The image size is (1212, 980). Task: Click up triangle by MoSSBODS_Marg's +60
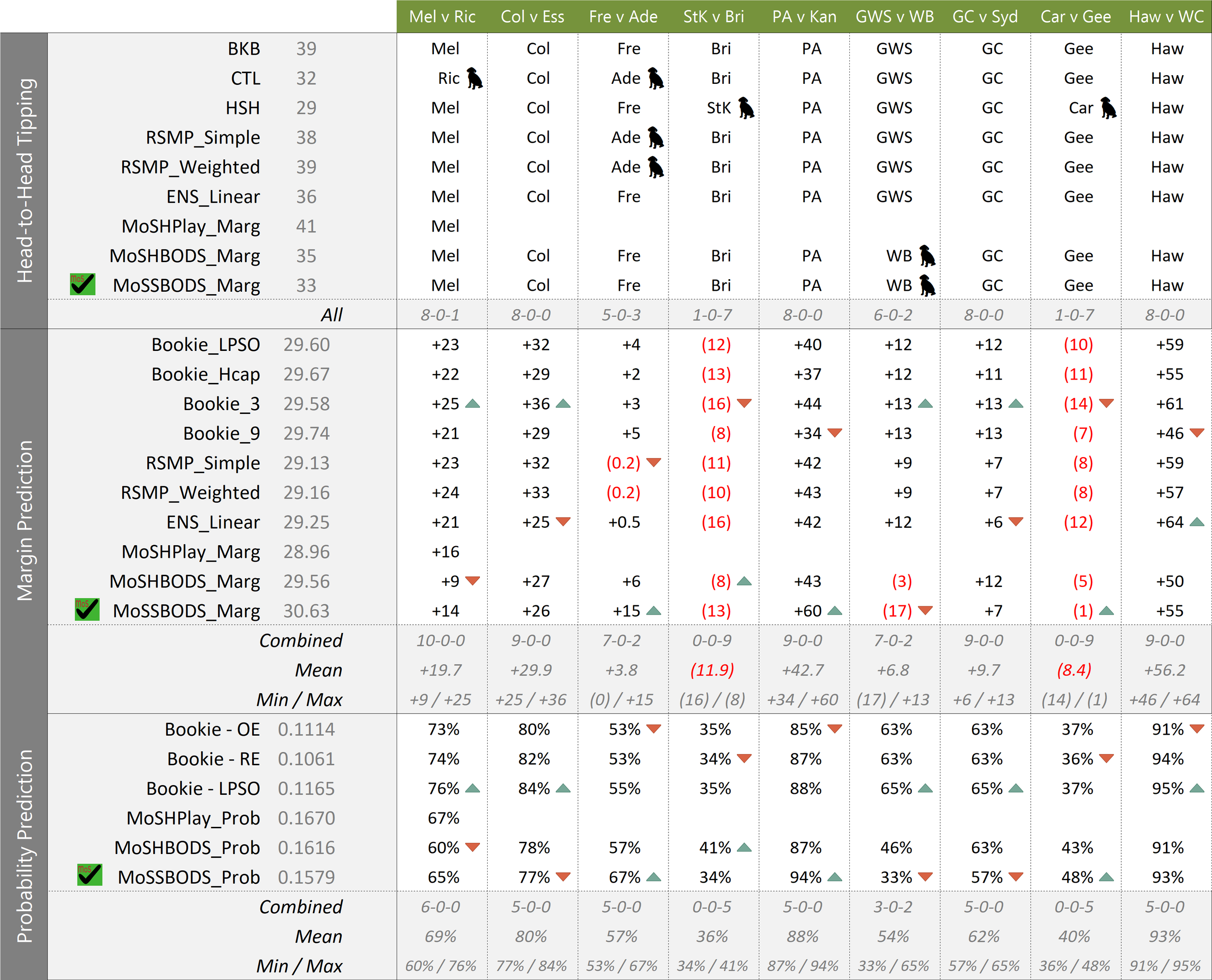pos(835,611)
